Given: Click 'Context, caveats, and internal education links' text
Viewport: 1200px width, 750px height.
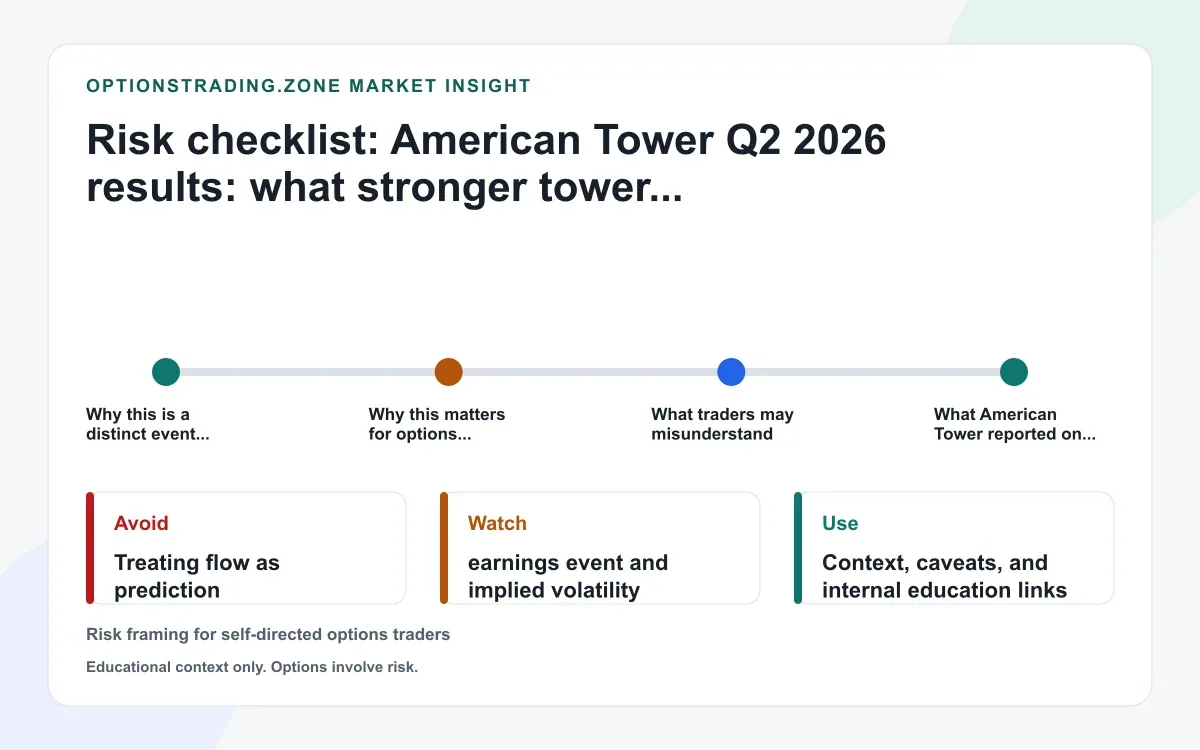Looking at the screenshot, I should (944, 576).
